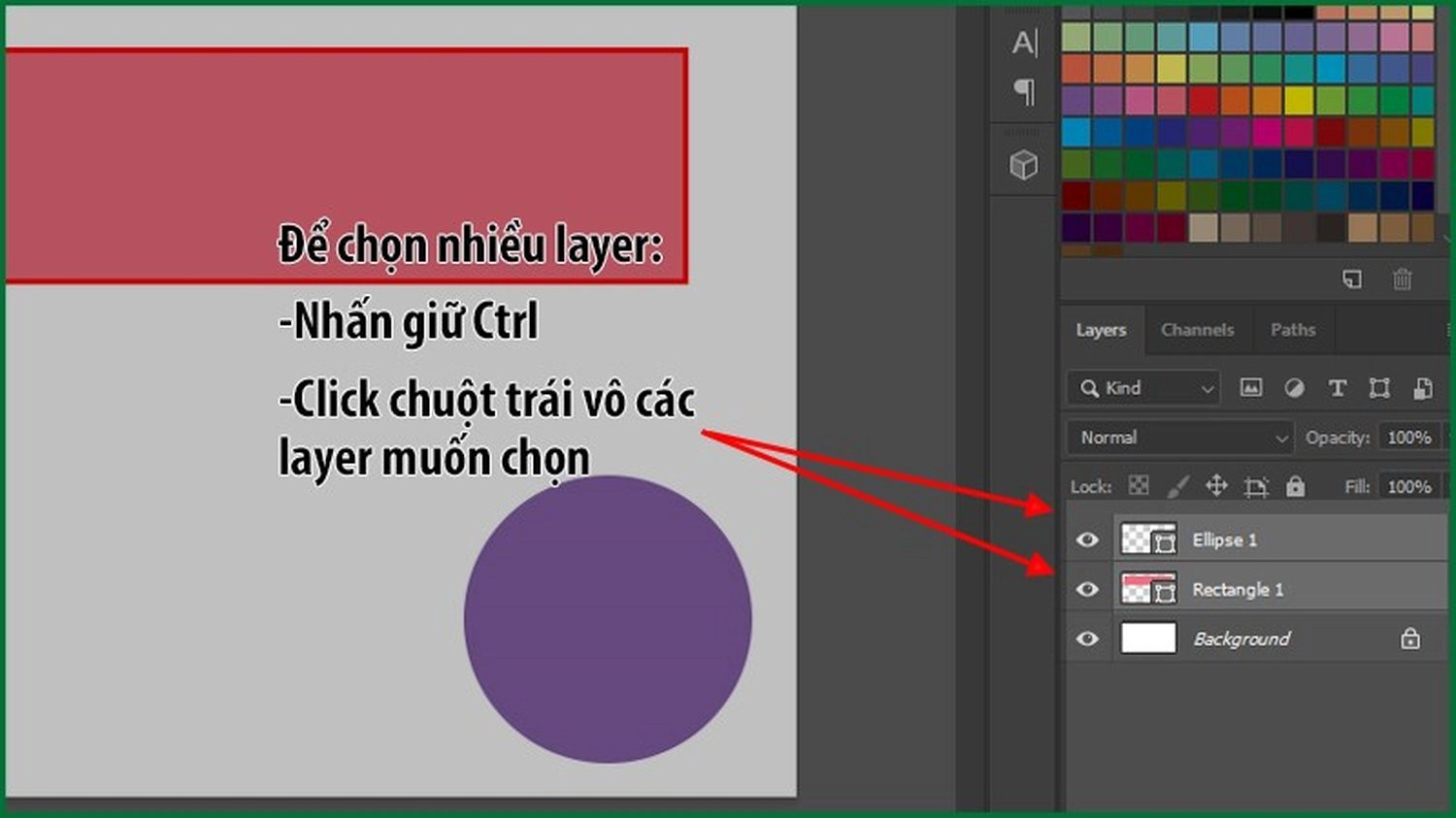Screen dimensions: 1456x818
Task: Select the Rectangle 1 layer name
Action: click(x=1238, y=589)
